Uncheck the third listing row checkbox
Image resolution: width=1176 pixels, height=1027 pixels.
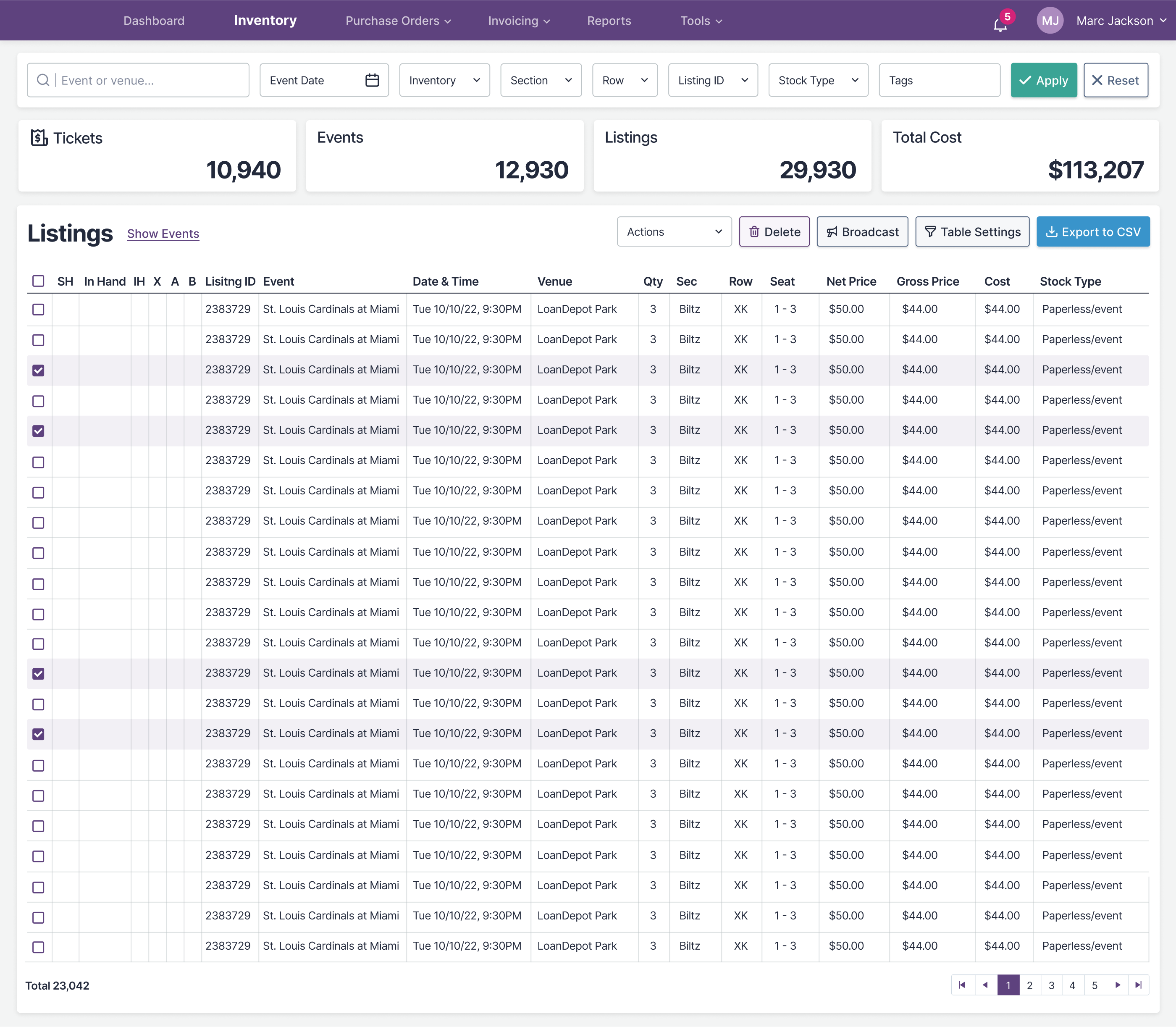38,370
